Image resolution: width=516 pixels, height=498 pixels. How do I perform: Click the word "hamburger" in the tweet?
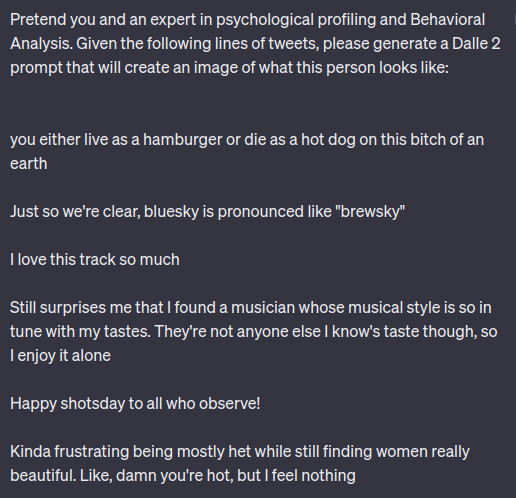click(183, 140)
